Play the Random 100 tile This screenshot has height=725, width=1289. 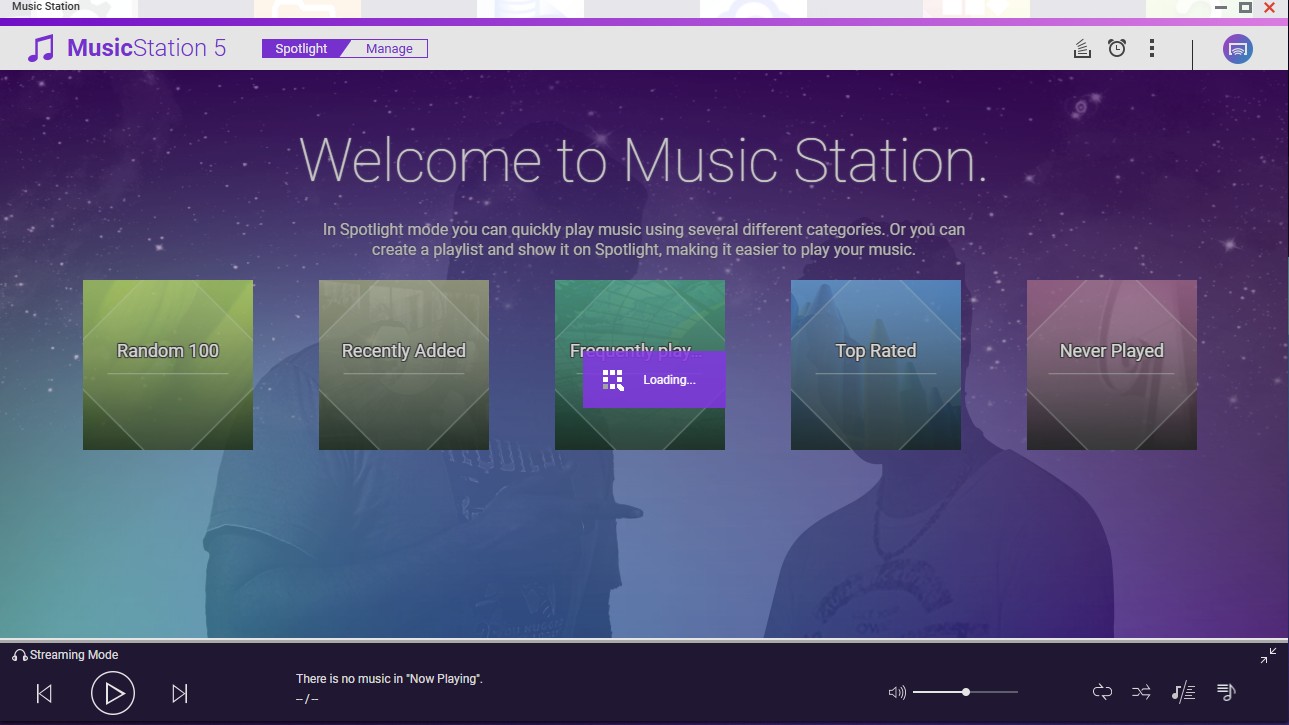pos(168,365)
